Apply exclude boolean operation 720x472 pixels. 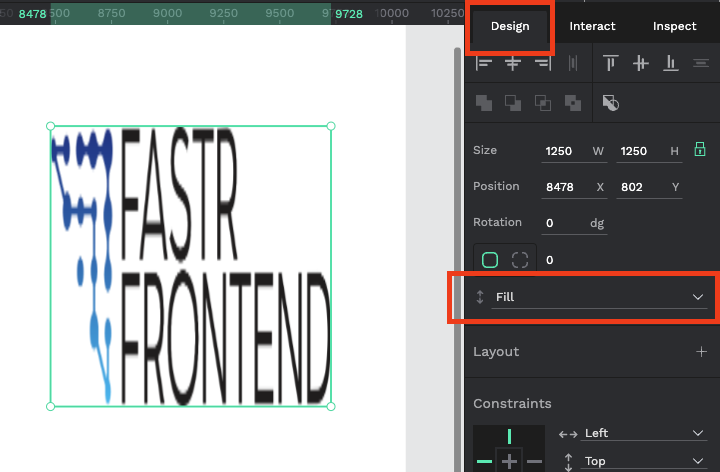pos(573,103)
